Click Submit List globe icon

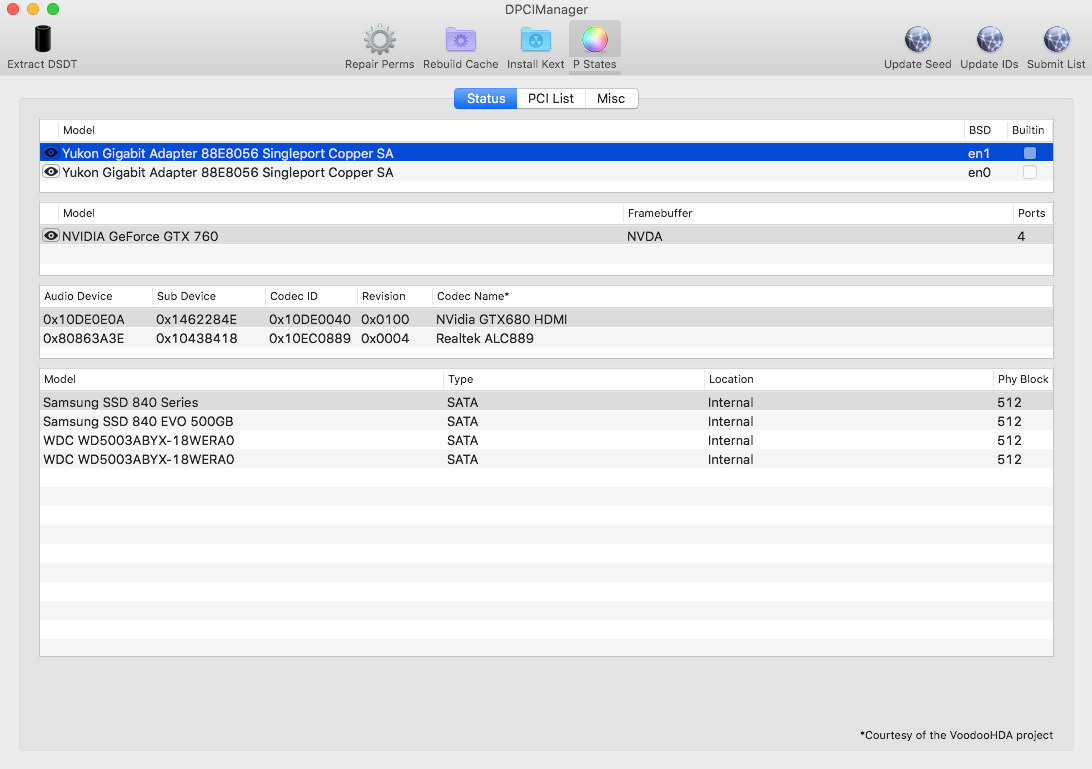point(1056,40)
